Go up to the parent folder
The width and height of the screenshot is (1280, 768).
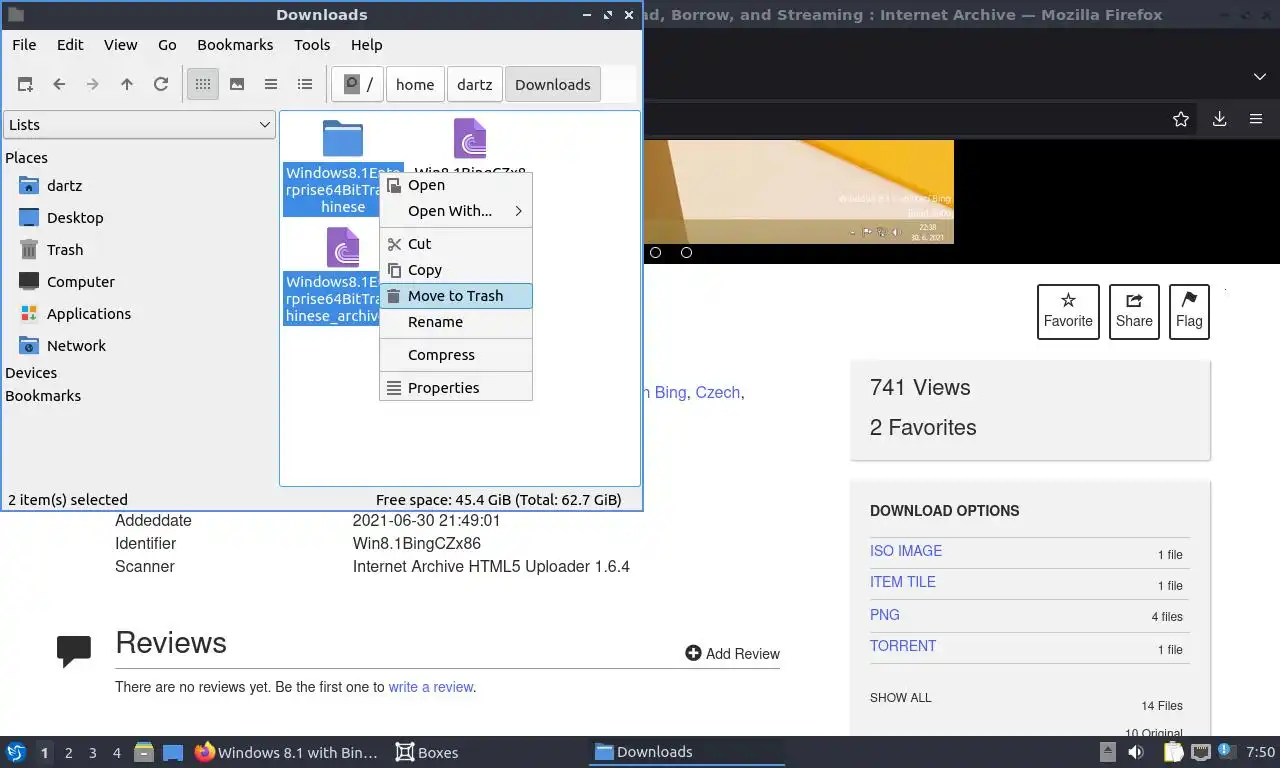[x=127, y=85]
